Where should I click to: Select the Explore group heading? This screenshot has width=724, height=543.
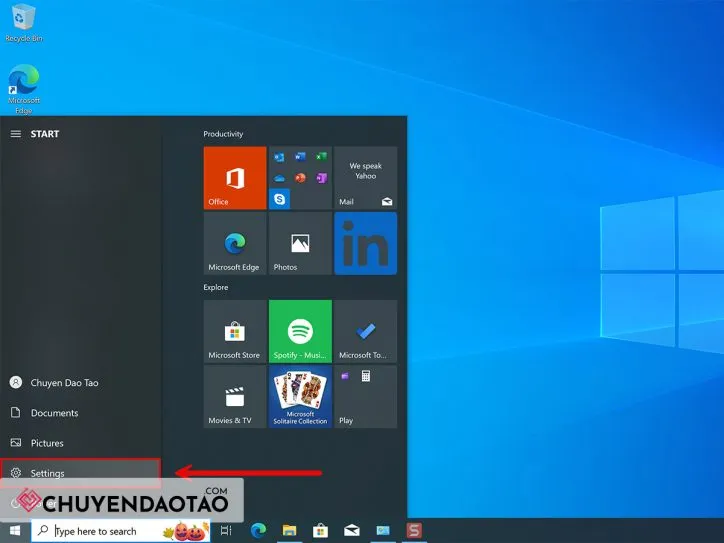(216, 287)
